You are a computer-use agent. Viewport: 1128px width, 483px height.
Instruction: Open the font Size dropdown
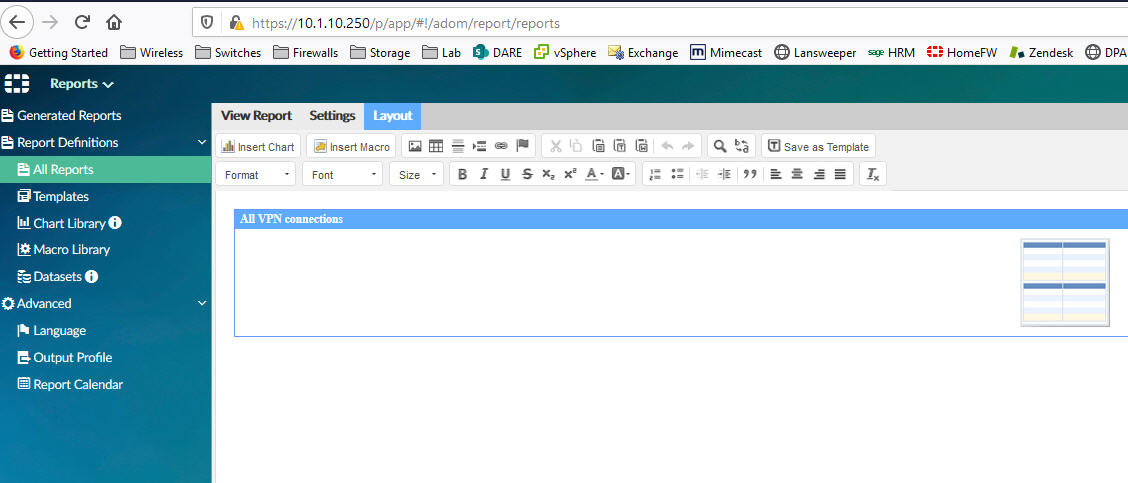coord(417,174)
